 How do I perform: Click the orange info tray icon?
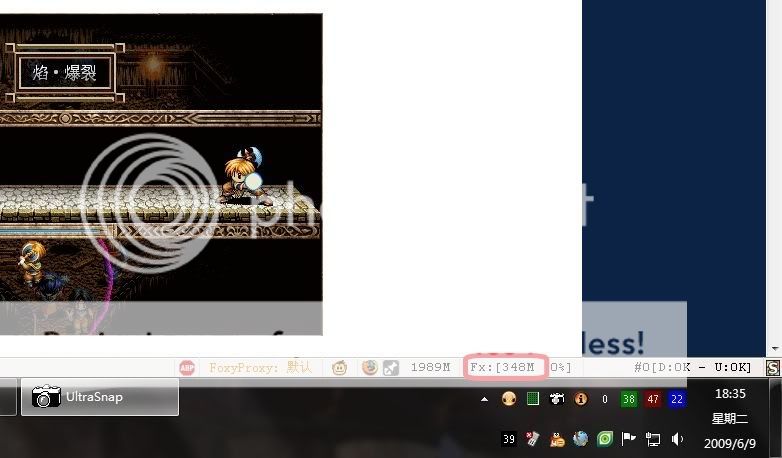click(581, 399)
